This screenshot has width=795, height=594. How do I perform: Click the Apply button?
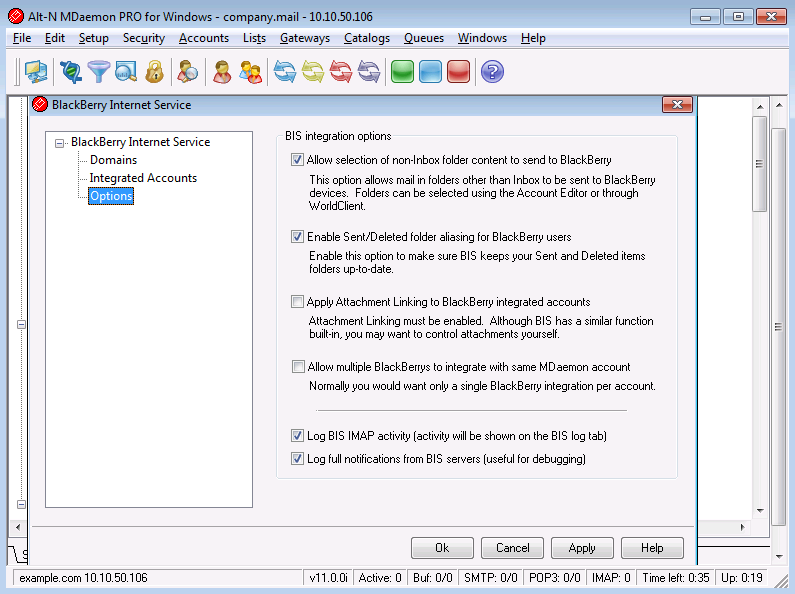(x=582, y=548)
